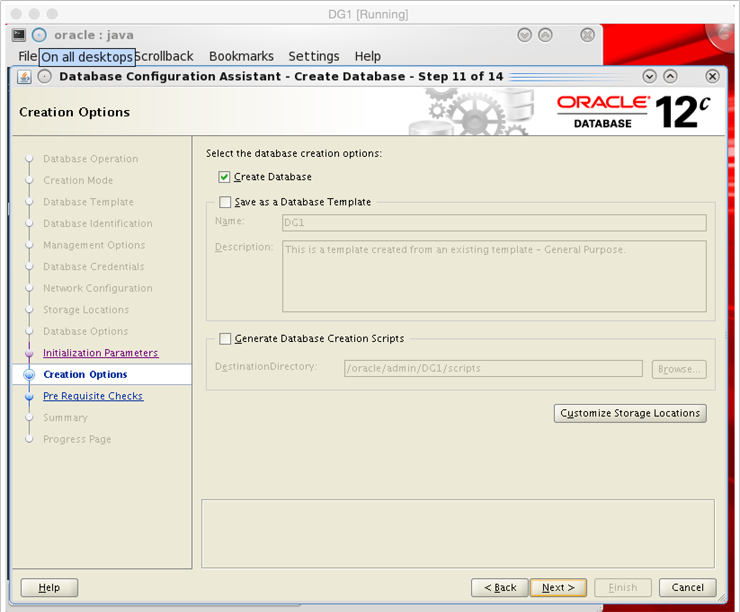
Task: Click the disabled Finish button
Action: [x=623, y=587]
